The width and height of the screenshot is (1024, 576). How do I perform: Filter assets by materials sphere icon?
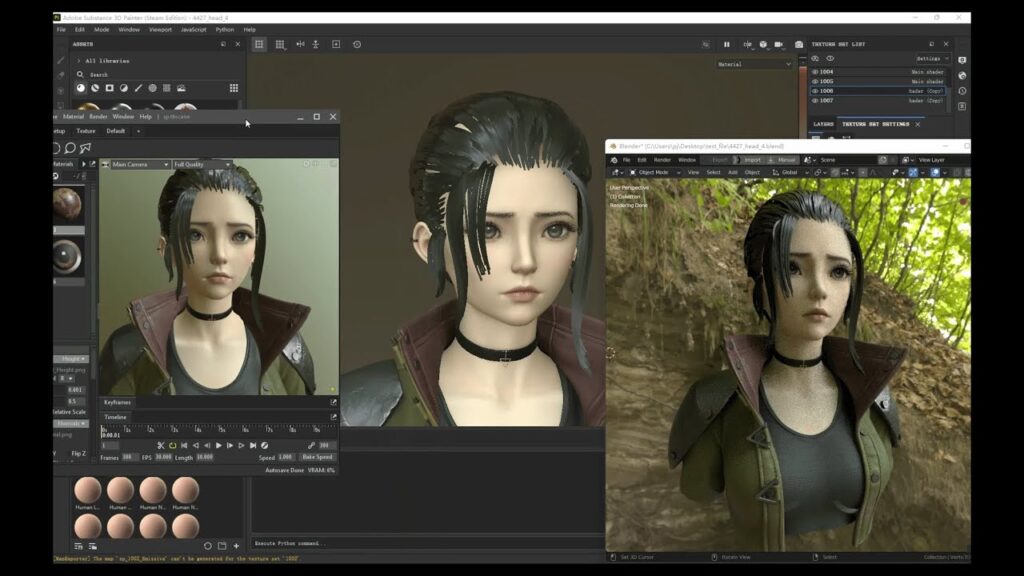pos(81,88)
